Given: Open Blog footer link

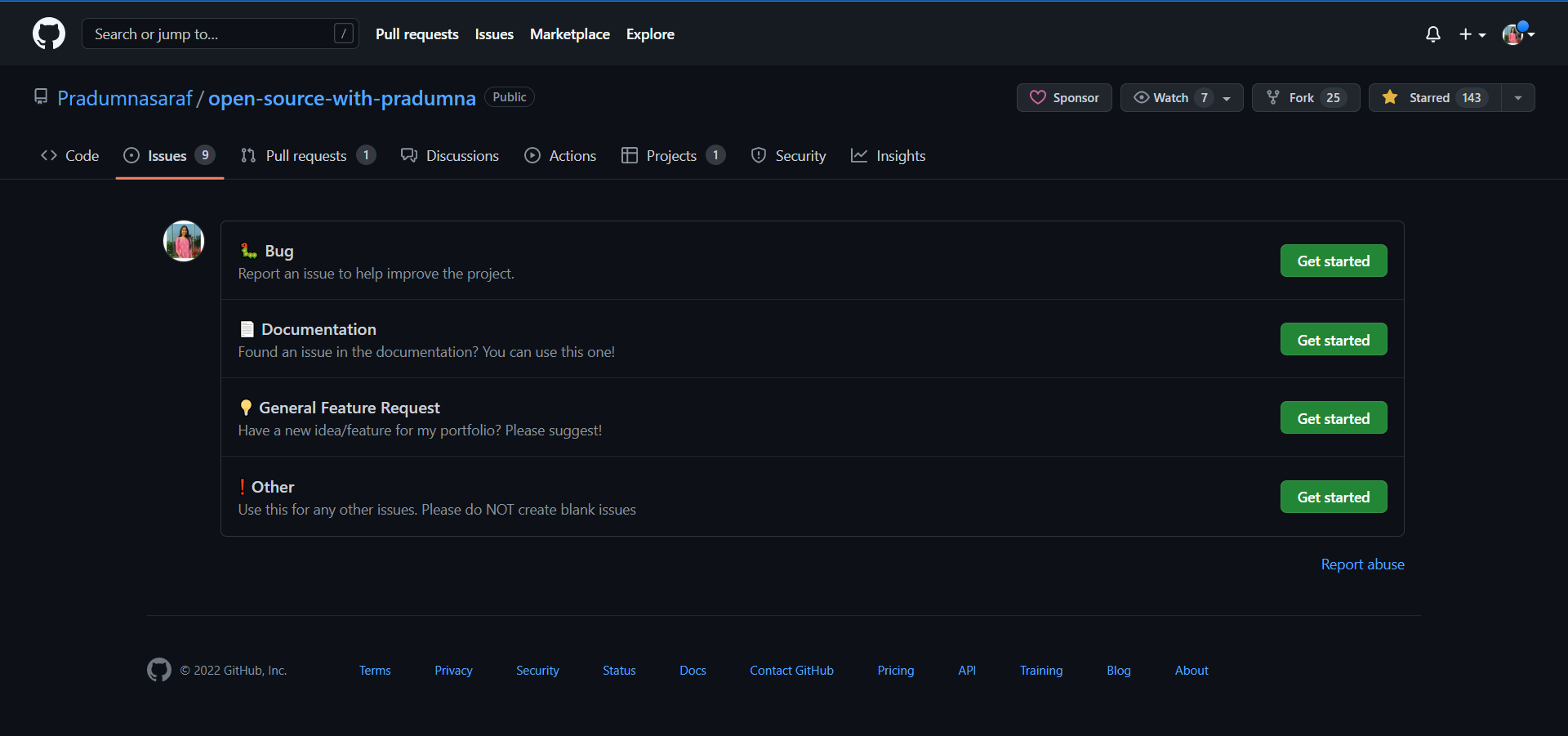Looking at the screenshot, I should [1119, 671].
